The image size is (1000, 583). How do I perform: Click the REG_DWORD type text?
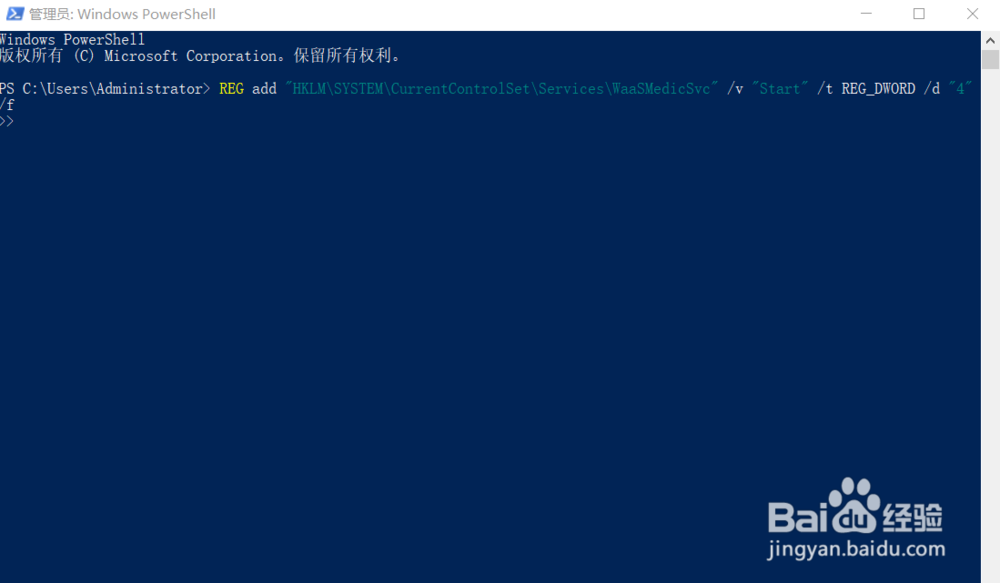tap(878, 89)
